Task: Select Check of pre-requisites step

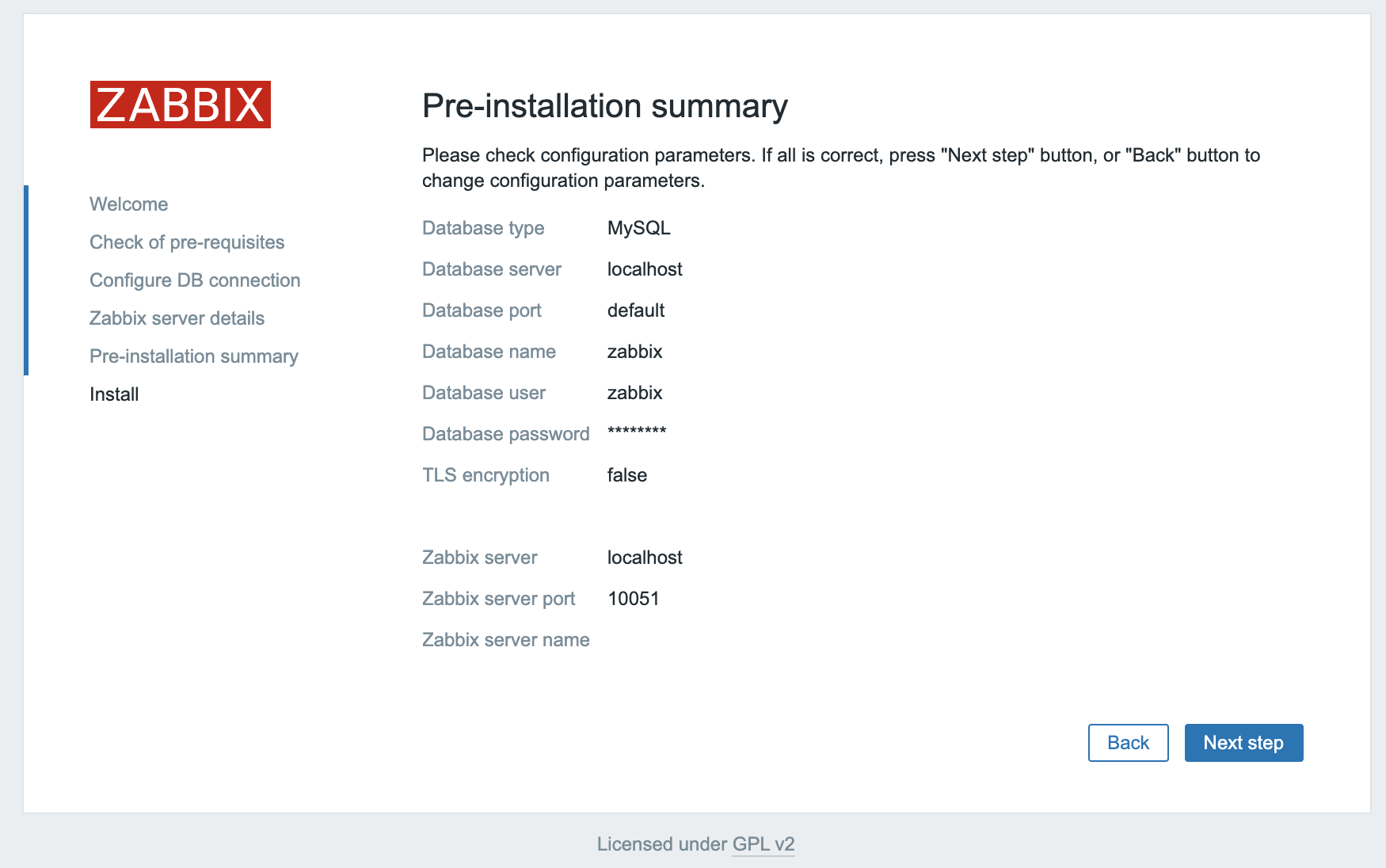Action: click(x=187, y=242)
